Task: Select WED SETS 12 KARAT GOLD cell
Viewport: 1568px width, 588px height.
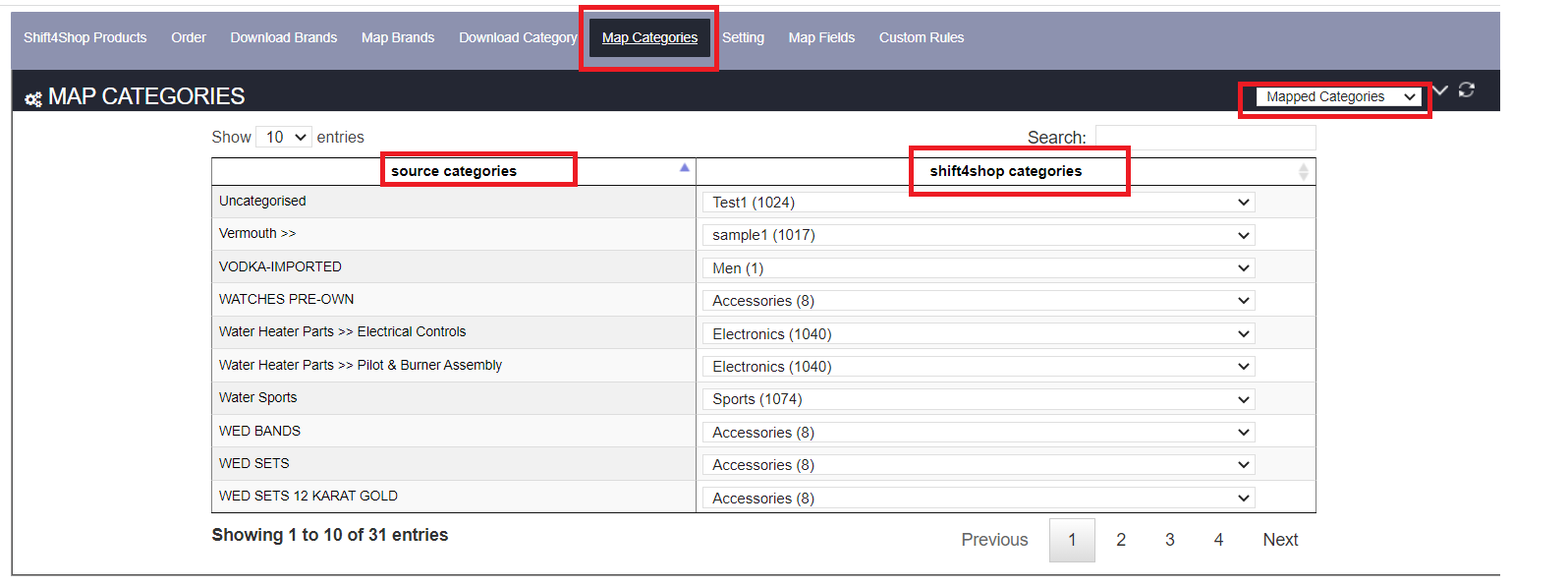Action: [x=454, y=497]
